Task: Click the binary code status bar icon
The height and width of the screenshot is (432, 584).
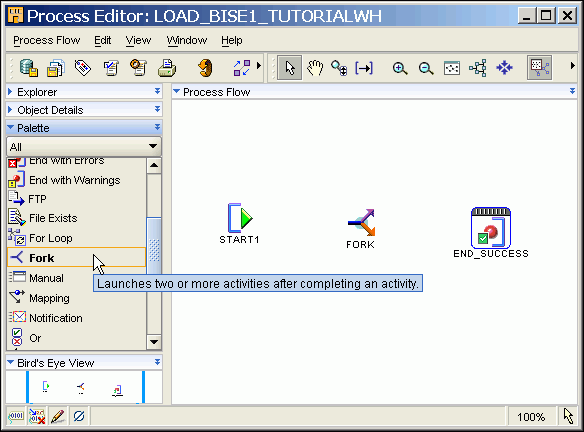Action: (x=16, y=416)
